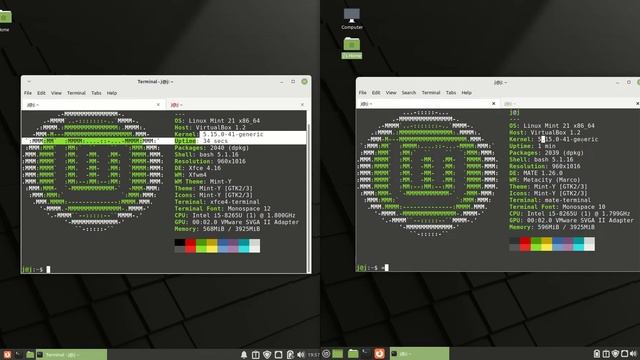Image resolution: width=640 pixels, height=360 pixels.
Task: Open Edit menu in the Xfce terminal
Action: tap(41, 93)
